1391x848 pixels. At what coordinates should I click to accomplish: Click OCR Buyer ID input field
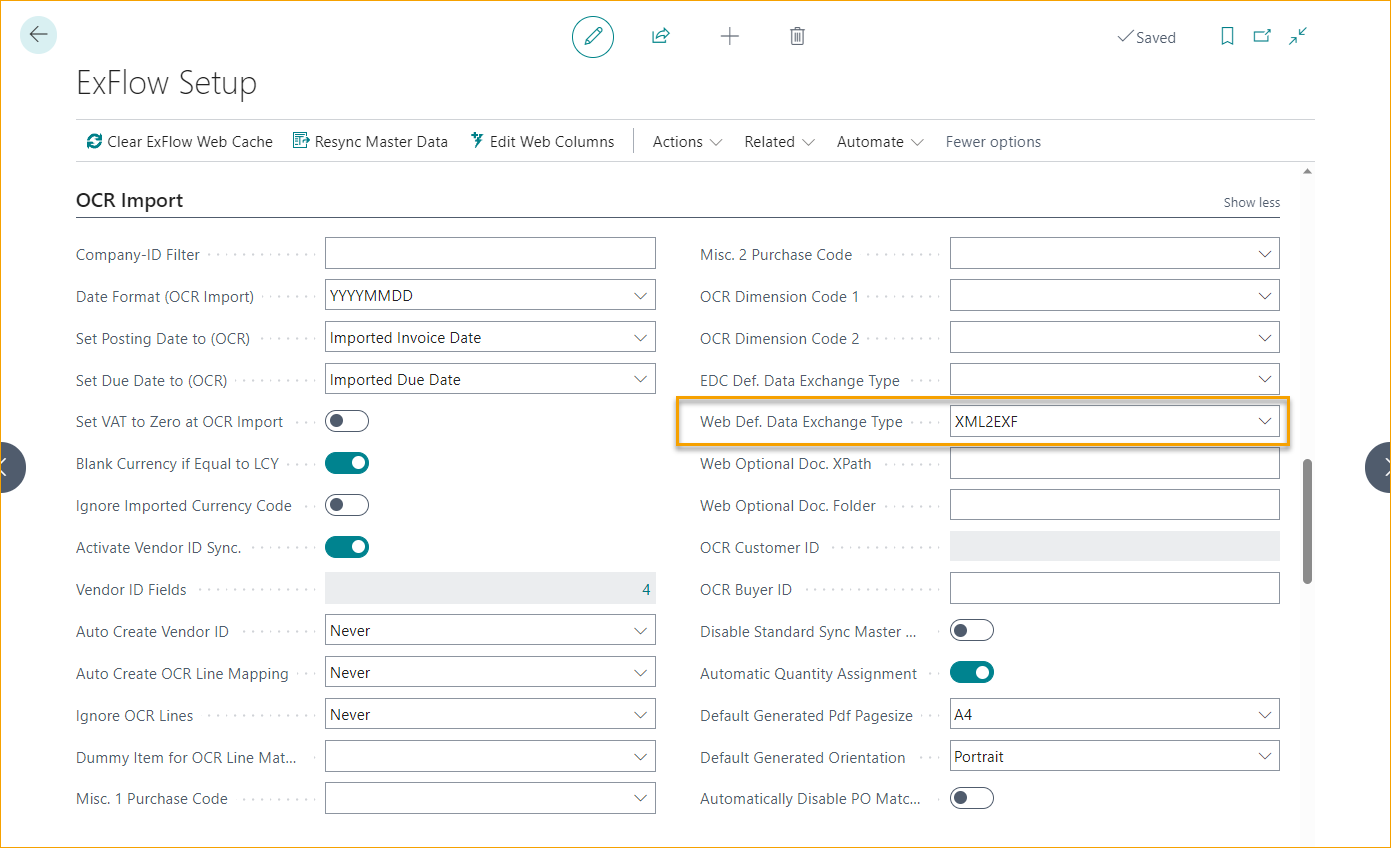[x=1115, y=589]
